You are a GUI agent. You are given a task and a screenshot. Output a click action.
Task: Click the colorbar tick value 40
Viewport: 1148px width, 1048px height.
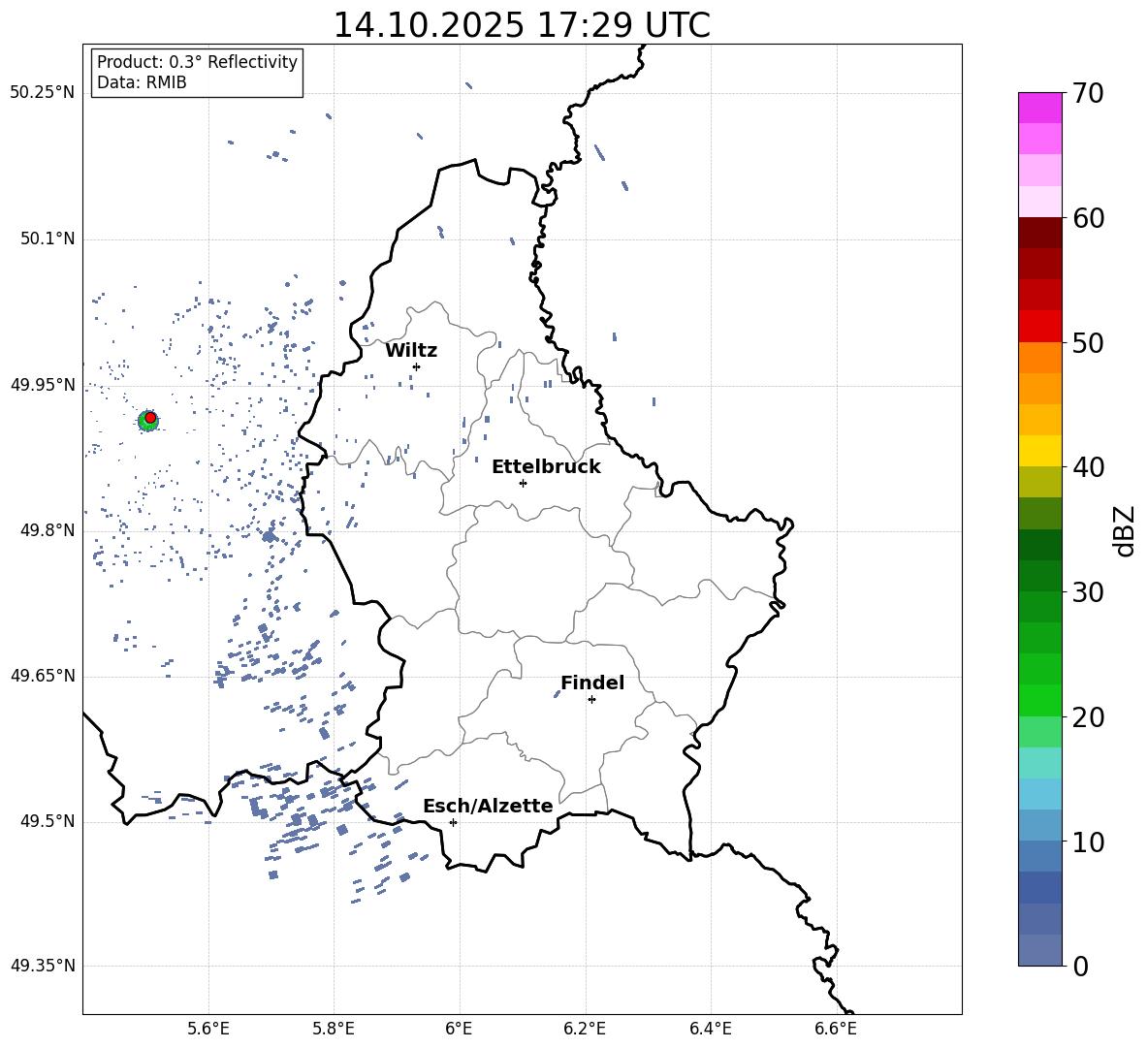click(1088, 467)
